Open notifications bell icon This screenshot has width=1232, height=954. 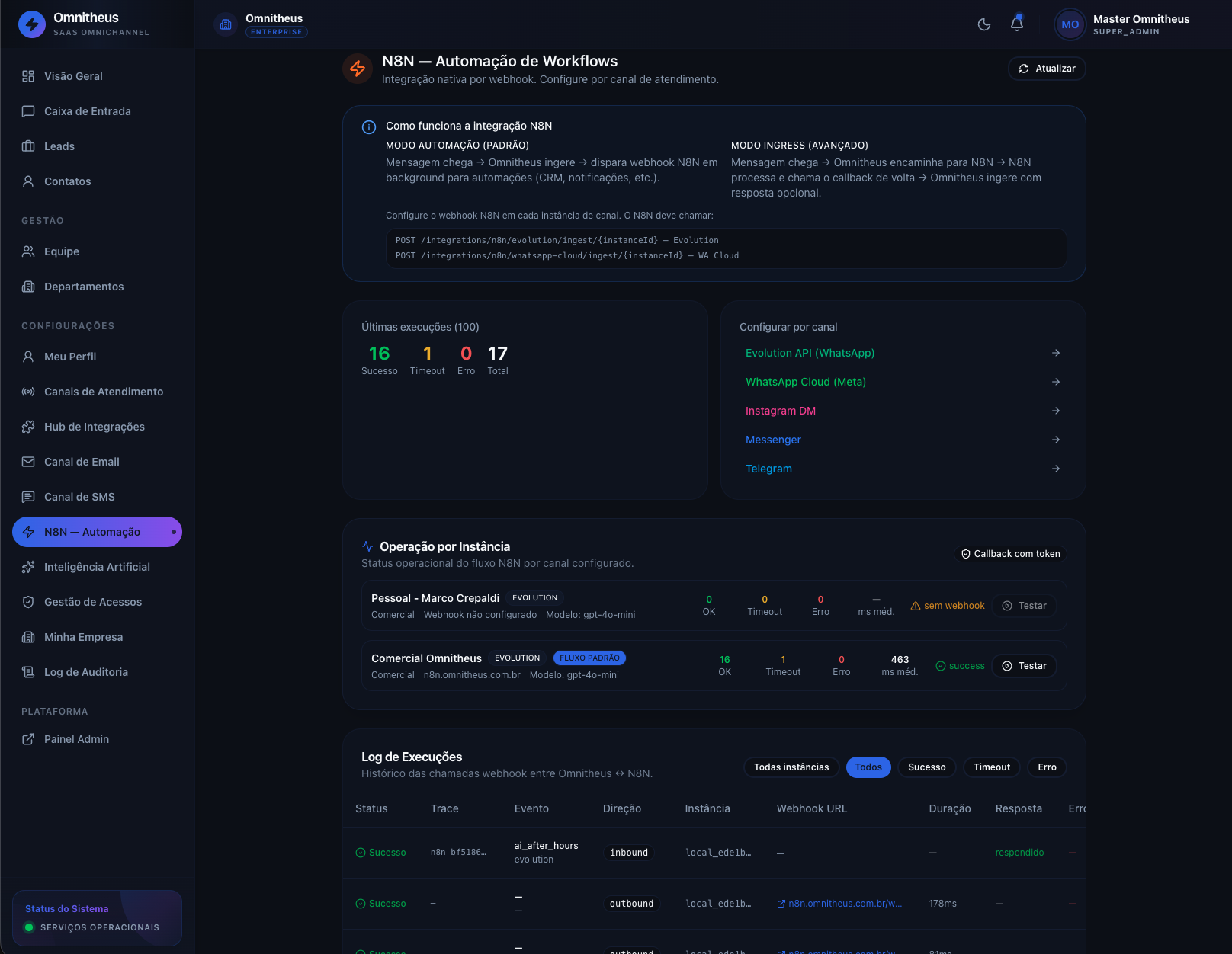pos(1017,24)
